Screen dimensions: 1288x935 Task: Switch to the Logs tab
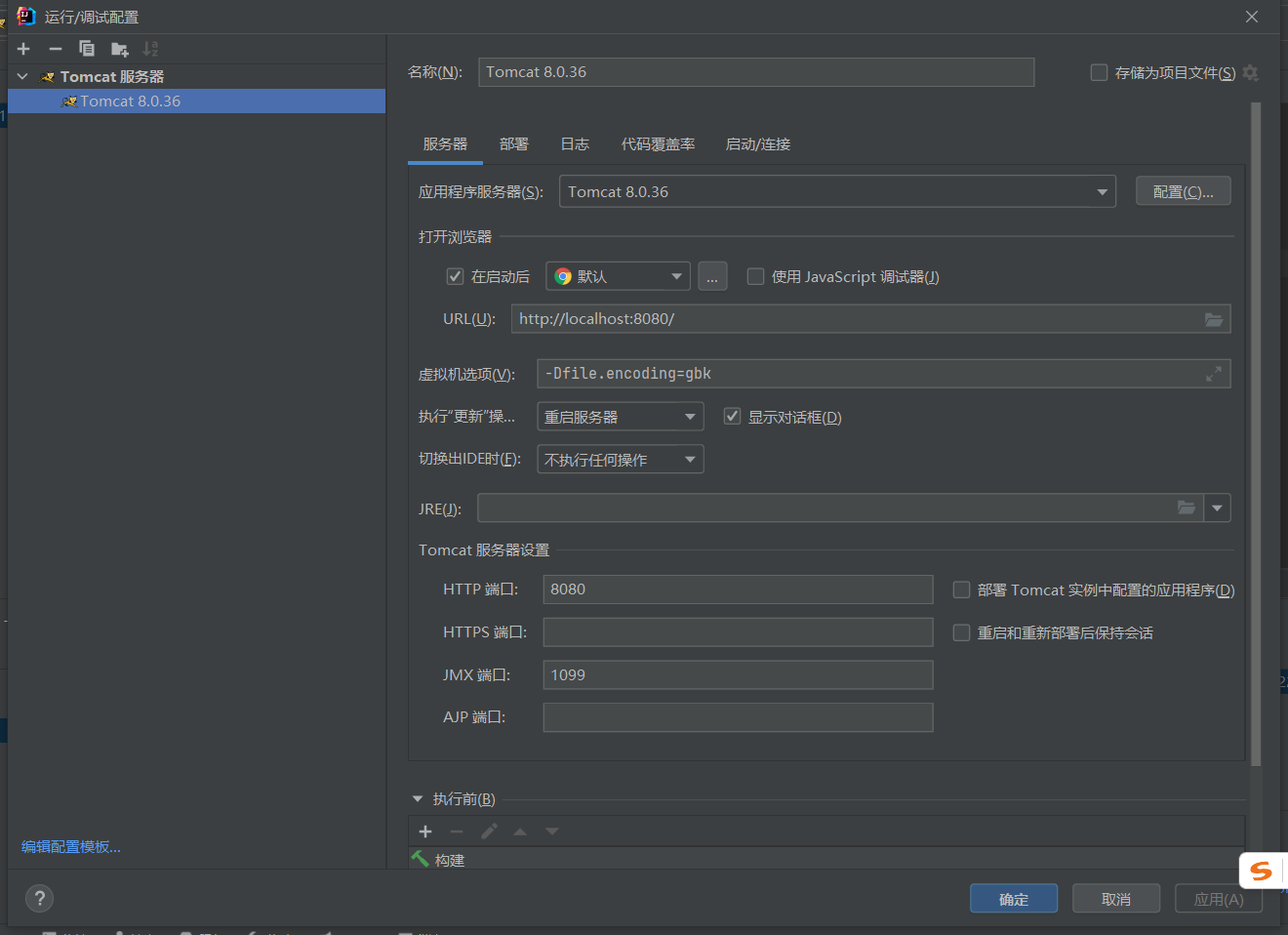pos(575,144)
